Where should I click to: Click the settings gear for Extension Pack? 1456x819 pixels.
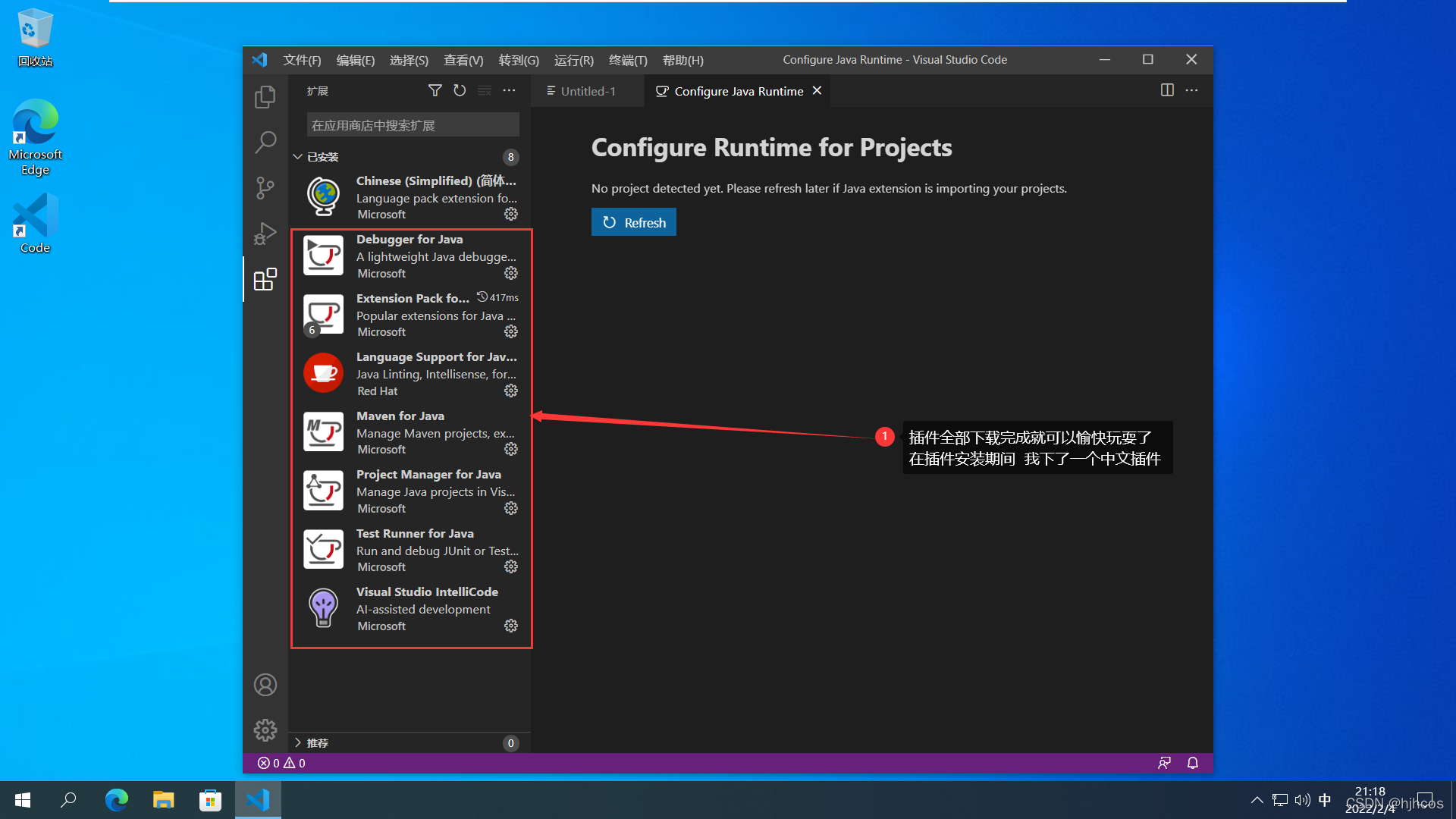pyautogui.click(x=512, y=331)
